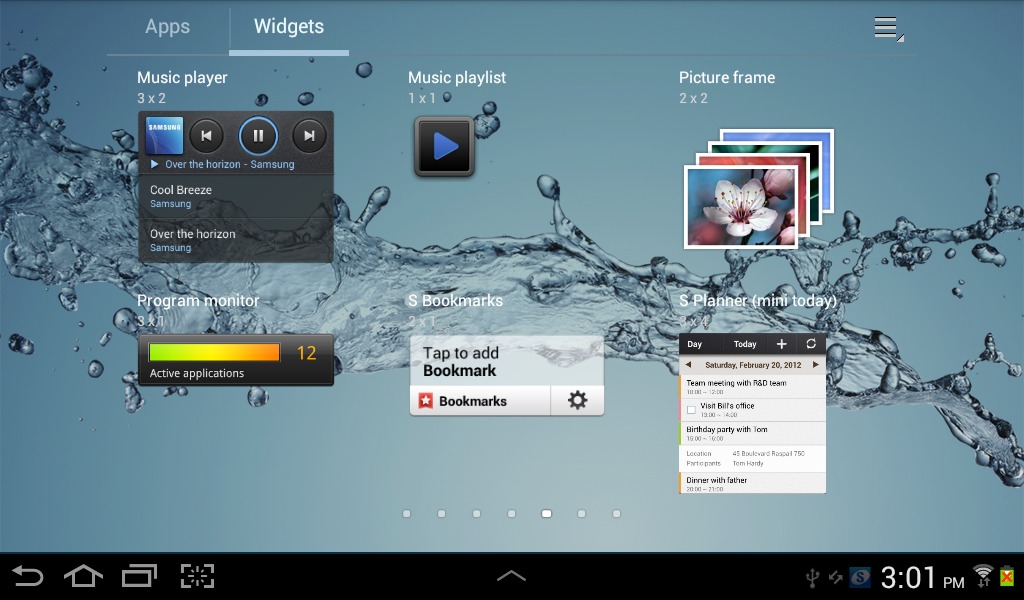
Task: Open S Bookmarks settings gear
Action: pyautogui.click(x=577, y=400)
